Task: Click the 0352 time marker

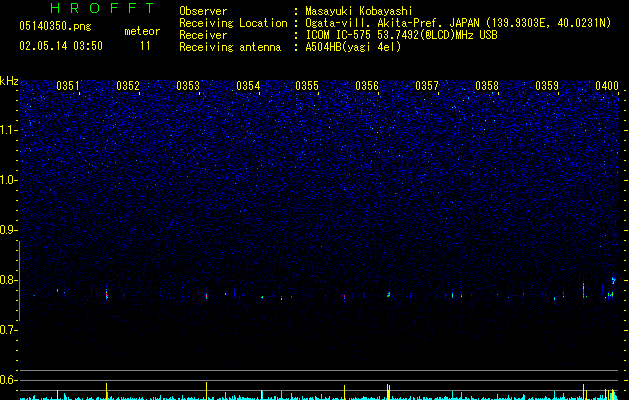Action: coord(128,86)
